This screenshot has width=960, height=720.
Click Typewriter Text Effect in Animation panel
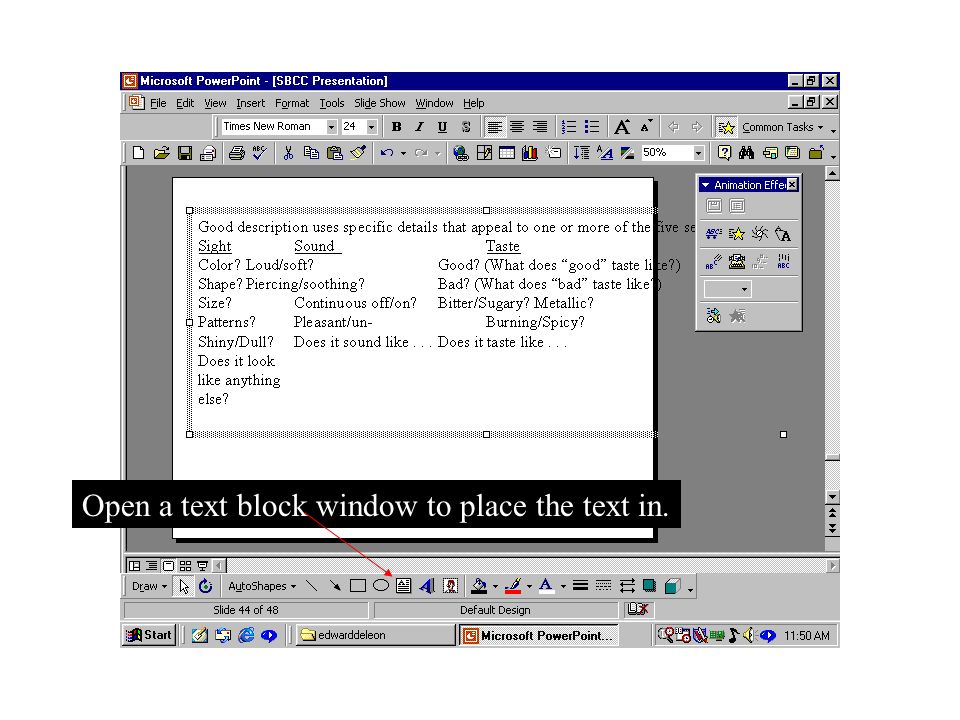pyautogui.click(x=737, y=261)
